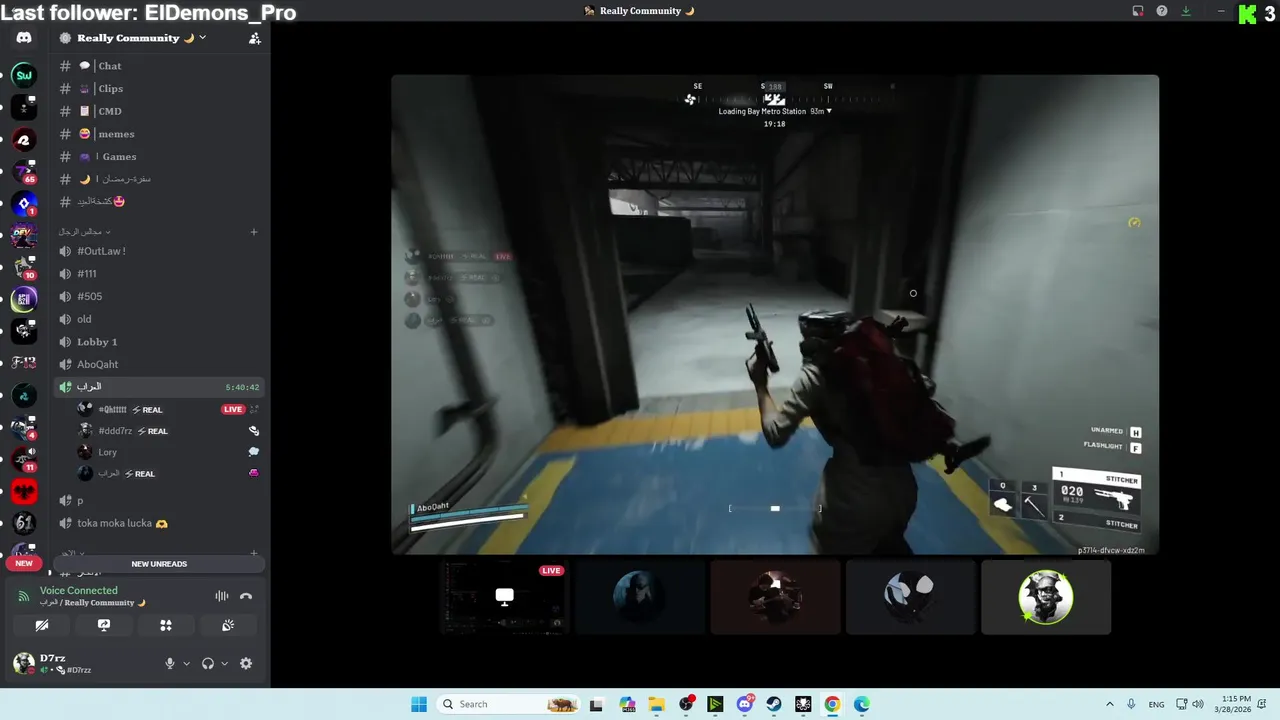This screenshot has height=720, width=1280.
Task: Join the 'old' voice channel
Action: coord(159,319)
